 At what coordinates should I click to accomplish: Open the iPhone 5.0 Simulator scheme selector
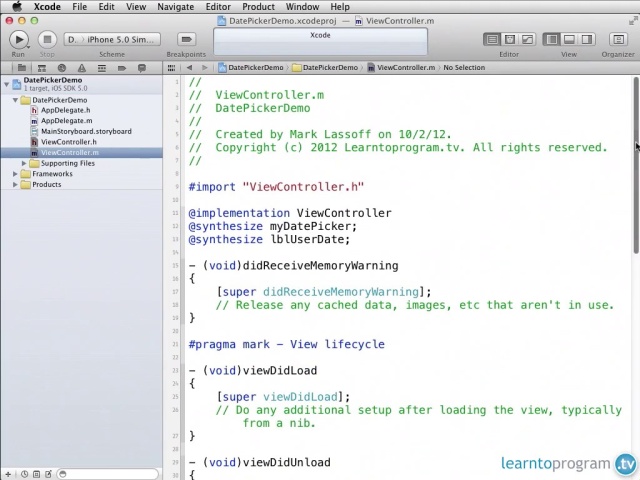112,40
